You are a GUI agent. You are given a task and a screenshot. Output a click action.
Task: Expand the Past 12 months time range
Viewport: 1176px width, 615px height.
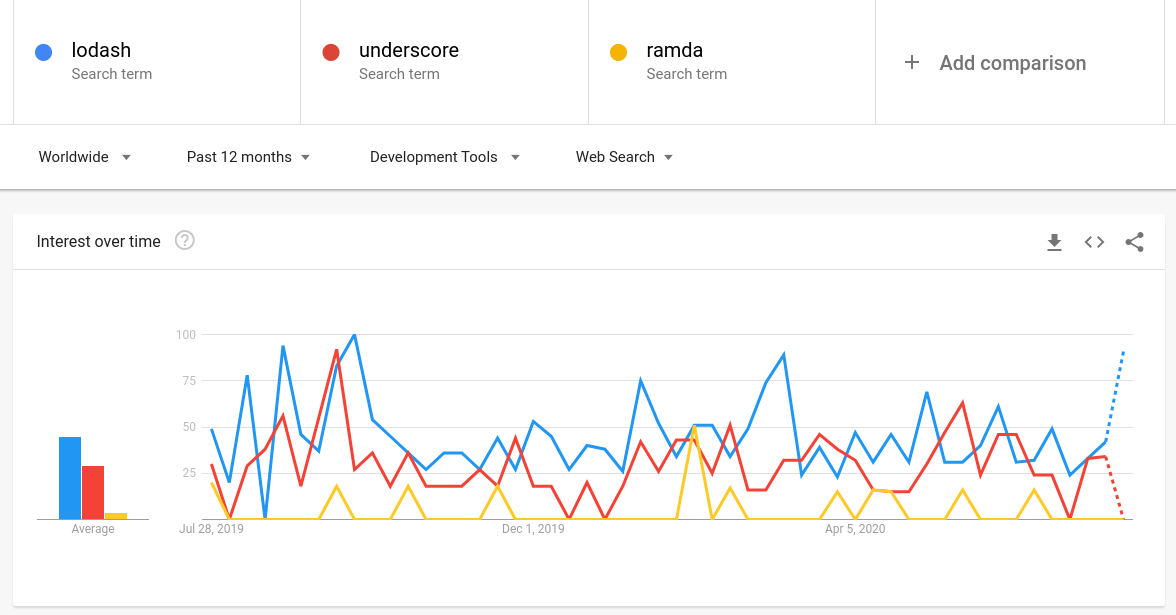click(x=248, y=157)
